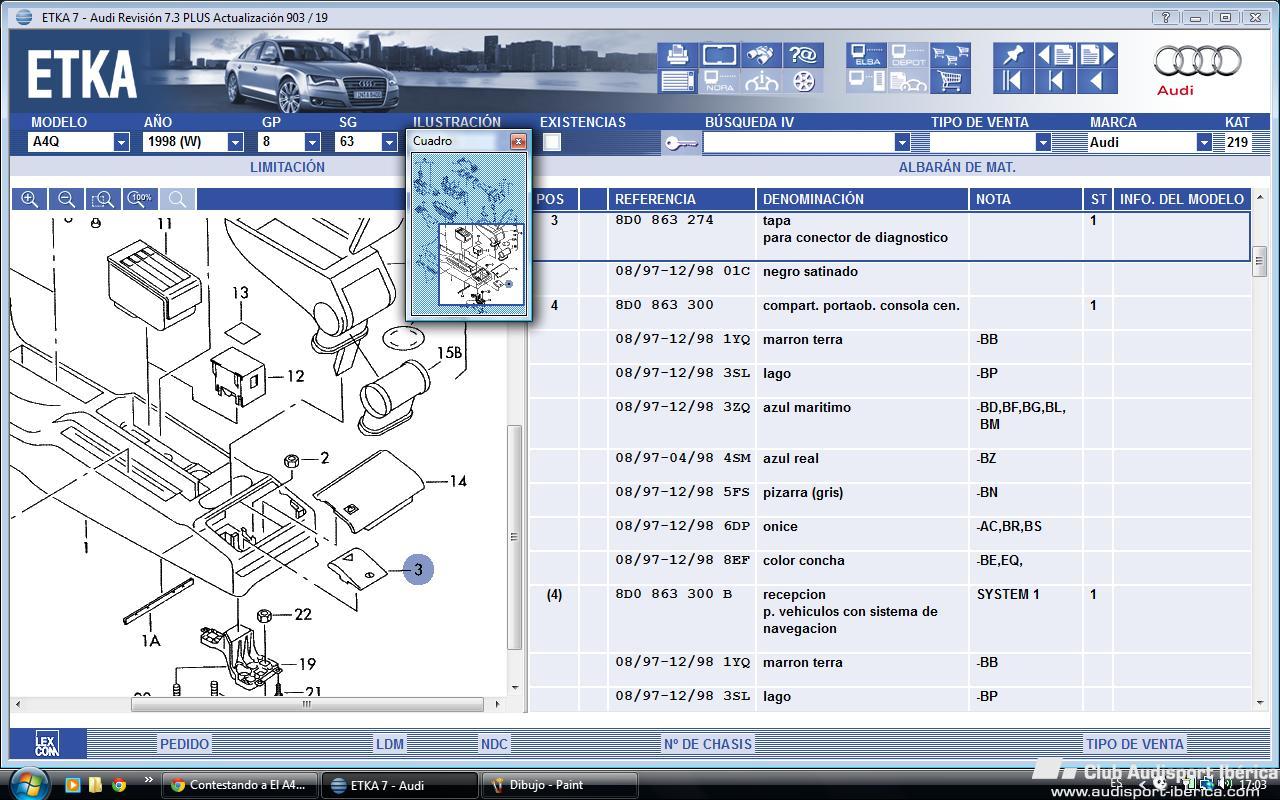Image resolution: width=1280 pixels, height=800 pixels.
Task: Click the double-bar jump-to-first arrow
Action: click(1013, 82)
